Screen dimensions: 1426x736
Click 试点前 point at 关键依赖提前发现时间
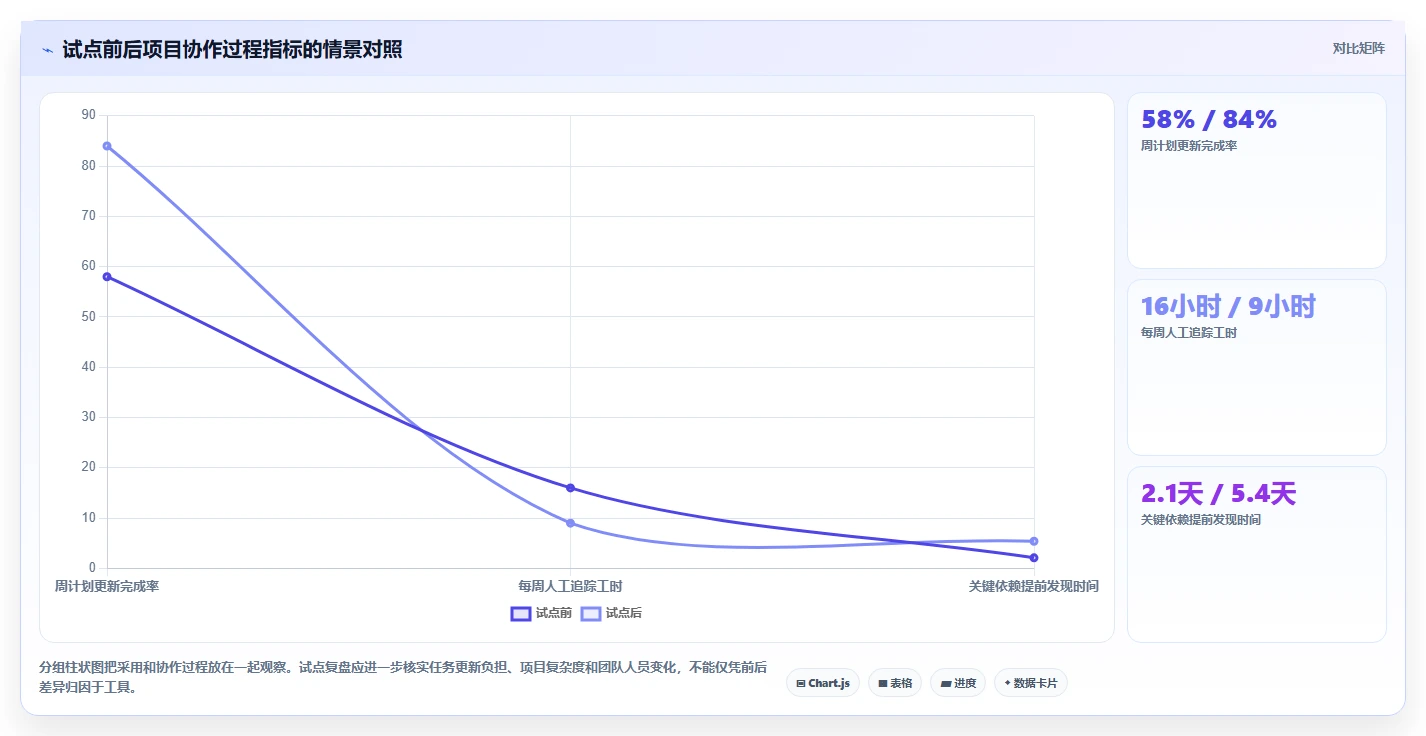1034,558
